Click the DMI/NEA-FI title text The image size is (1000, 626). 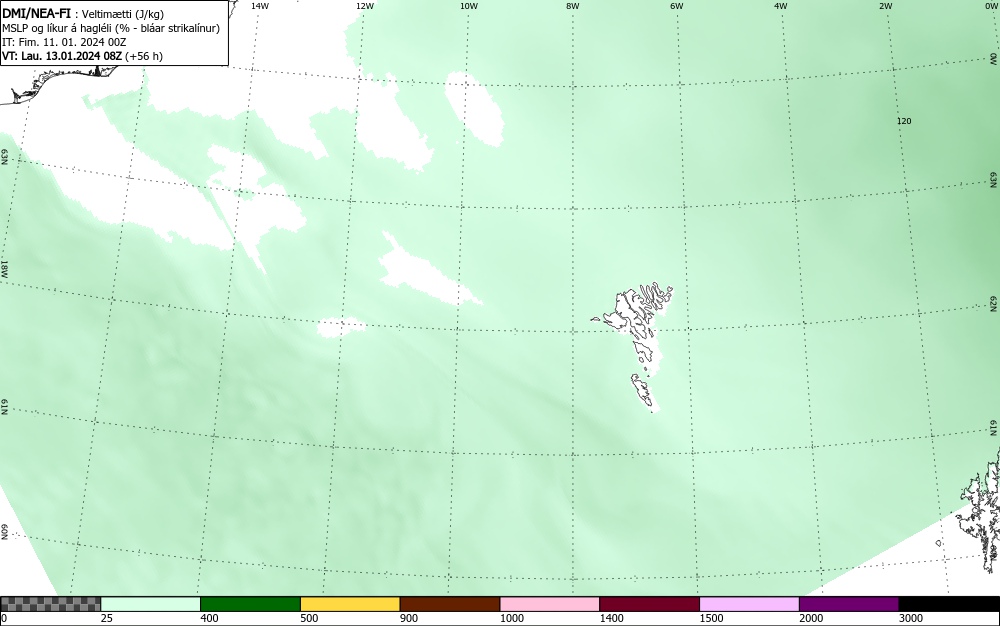36,14
